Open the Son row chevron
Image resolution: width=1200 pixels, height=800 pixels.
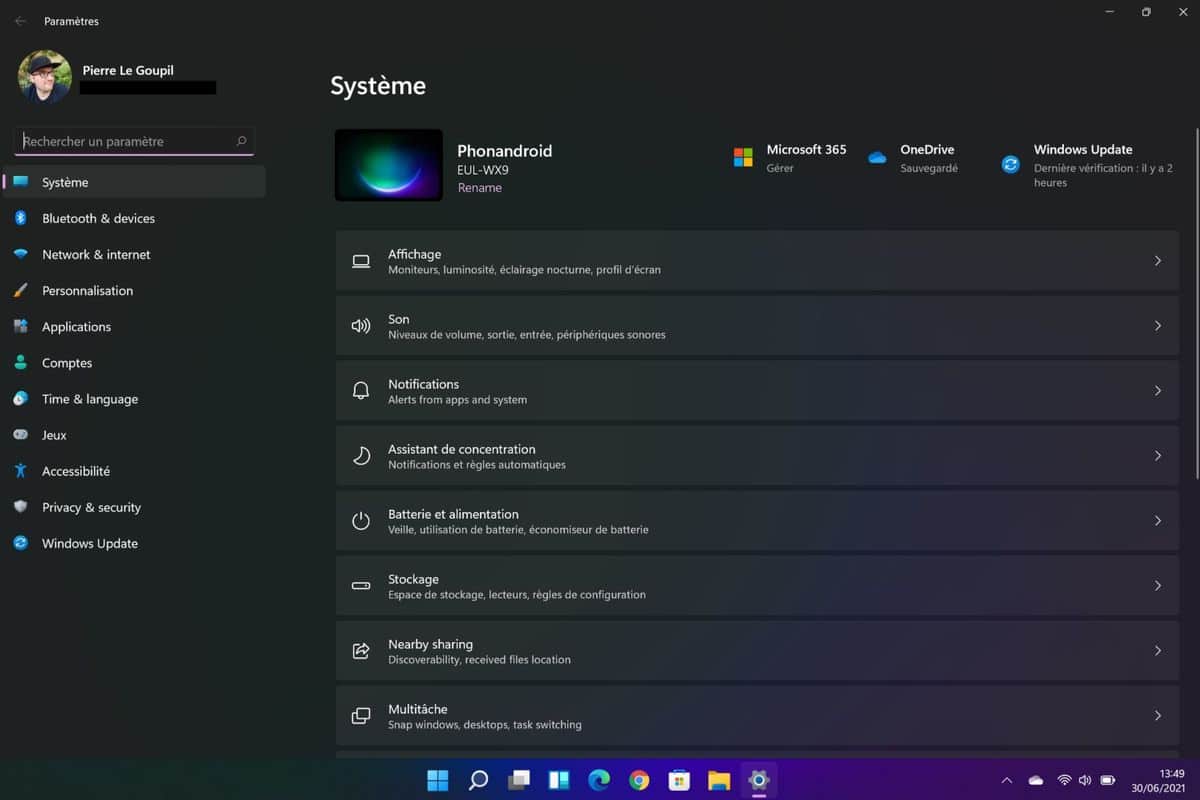pyautogui.click(x=1158, y=326)
